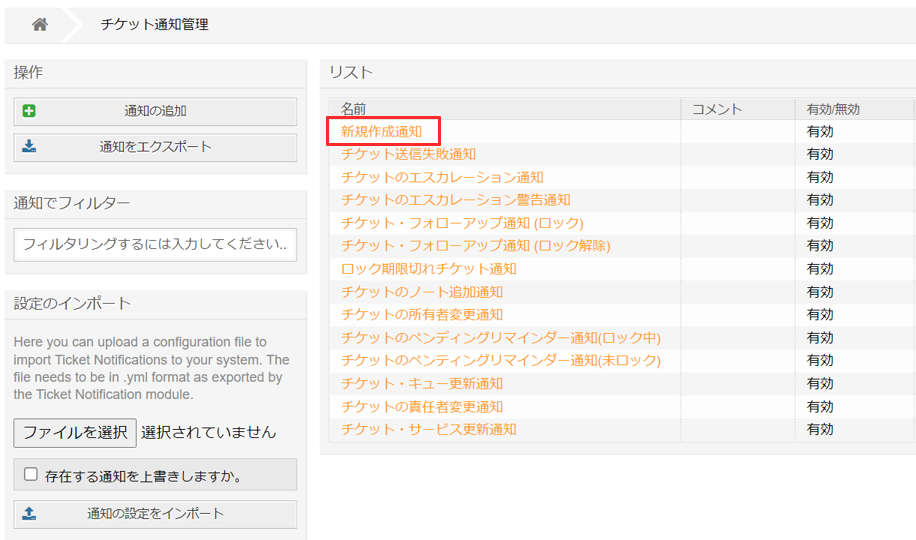Open the チケット送信失敗通知 link
The width and height of the screenshot is (916, 540).
pyautogui.click(x=408, y=154)
